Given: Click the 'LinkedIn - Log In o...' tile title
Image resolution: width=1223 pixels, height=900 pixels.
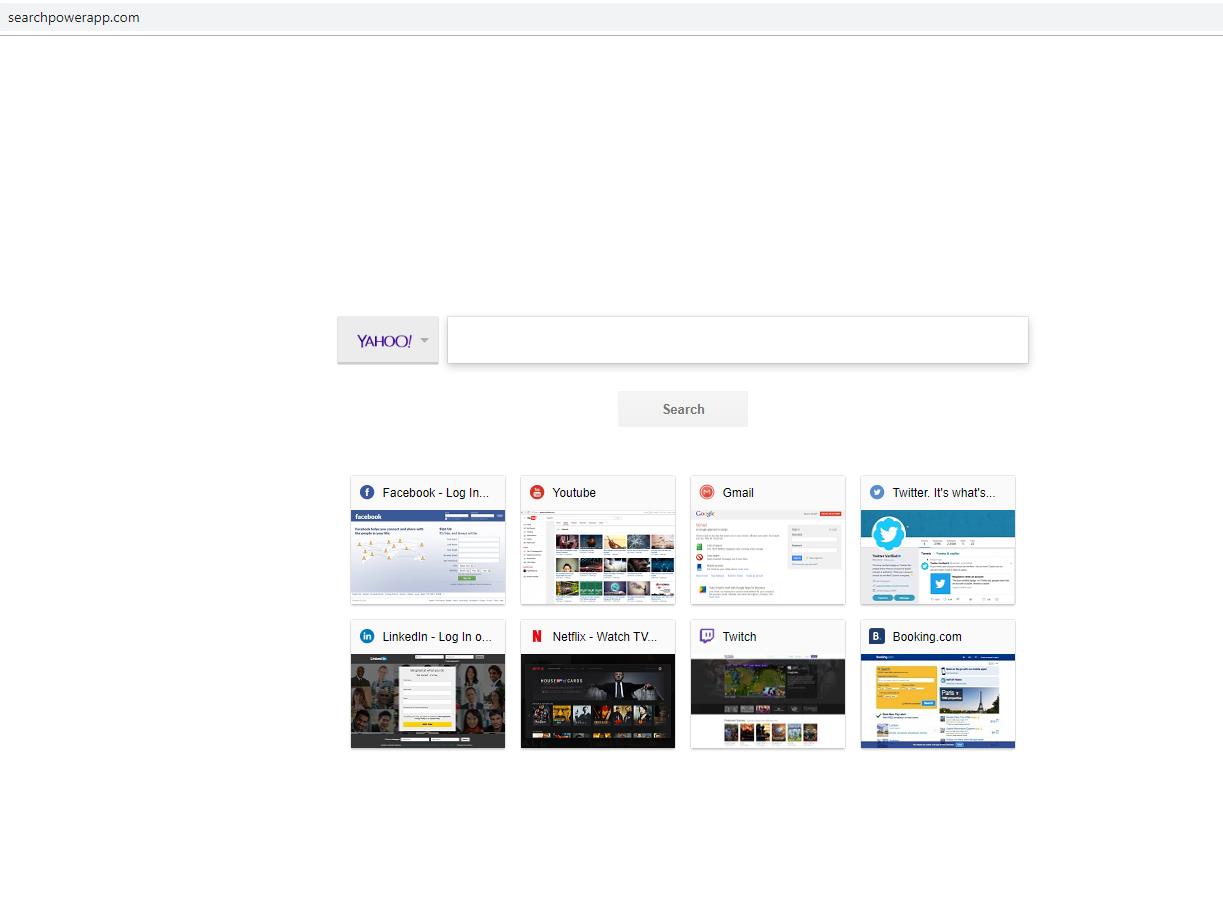Looking at the screenshot, I should coord(437,637).
